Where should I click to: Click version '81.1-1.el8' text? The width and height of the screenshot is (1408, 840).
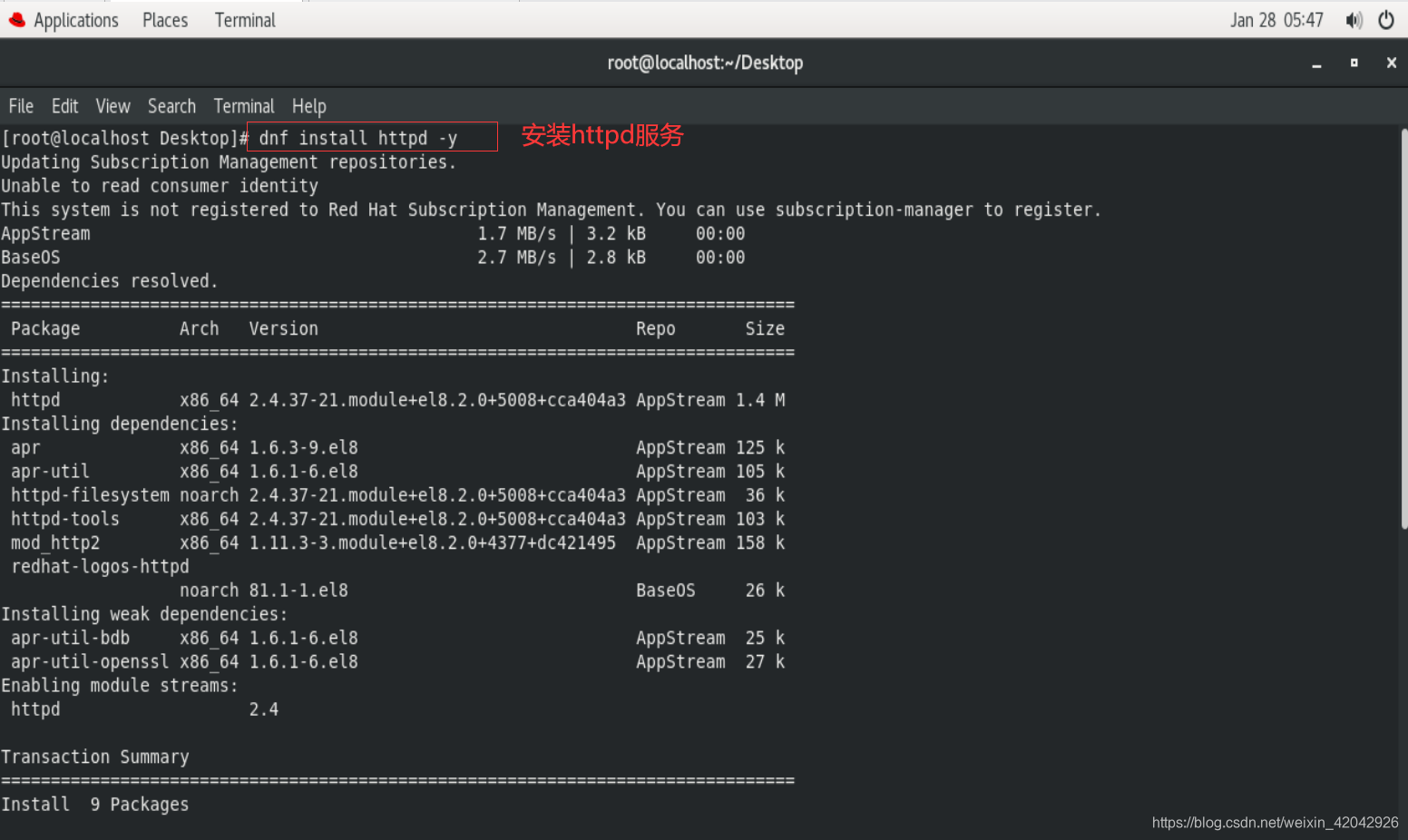tap(298, 591)
